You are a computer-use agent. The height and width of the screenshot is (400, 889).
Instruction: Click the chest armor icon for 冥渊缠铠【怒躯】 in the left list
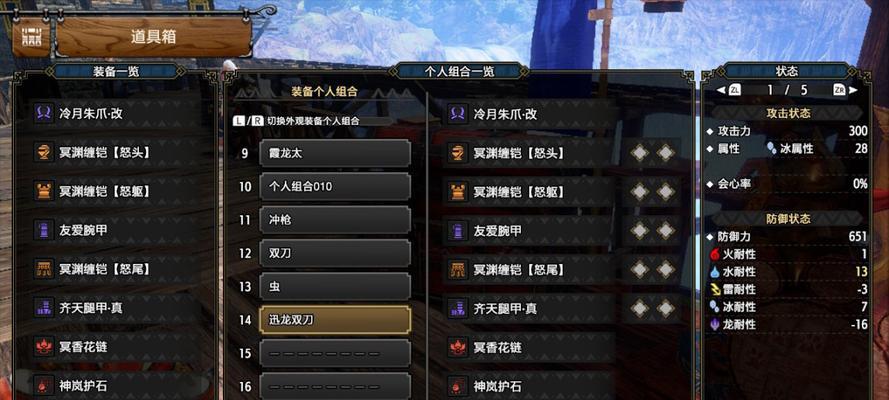(x=43, y=191)
